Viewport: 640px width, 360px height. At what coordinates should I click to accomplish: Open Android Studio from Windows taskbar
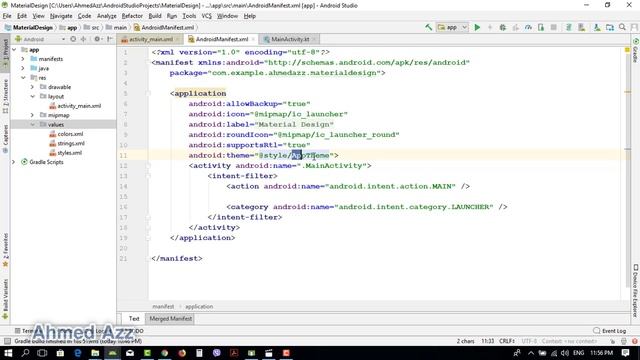coord(112,353)
